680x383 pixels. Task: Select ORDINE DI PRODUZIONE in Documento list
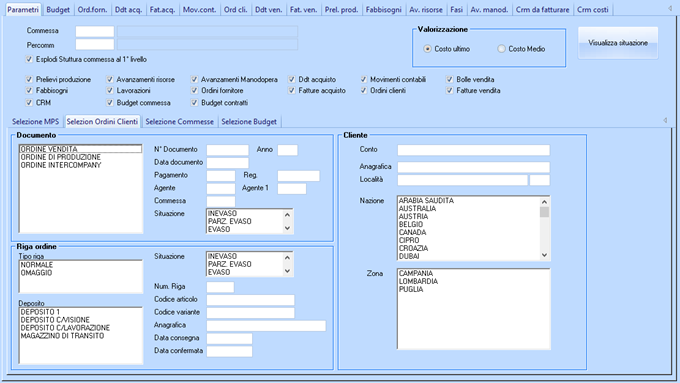click(x=81, y=157)
